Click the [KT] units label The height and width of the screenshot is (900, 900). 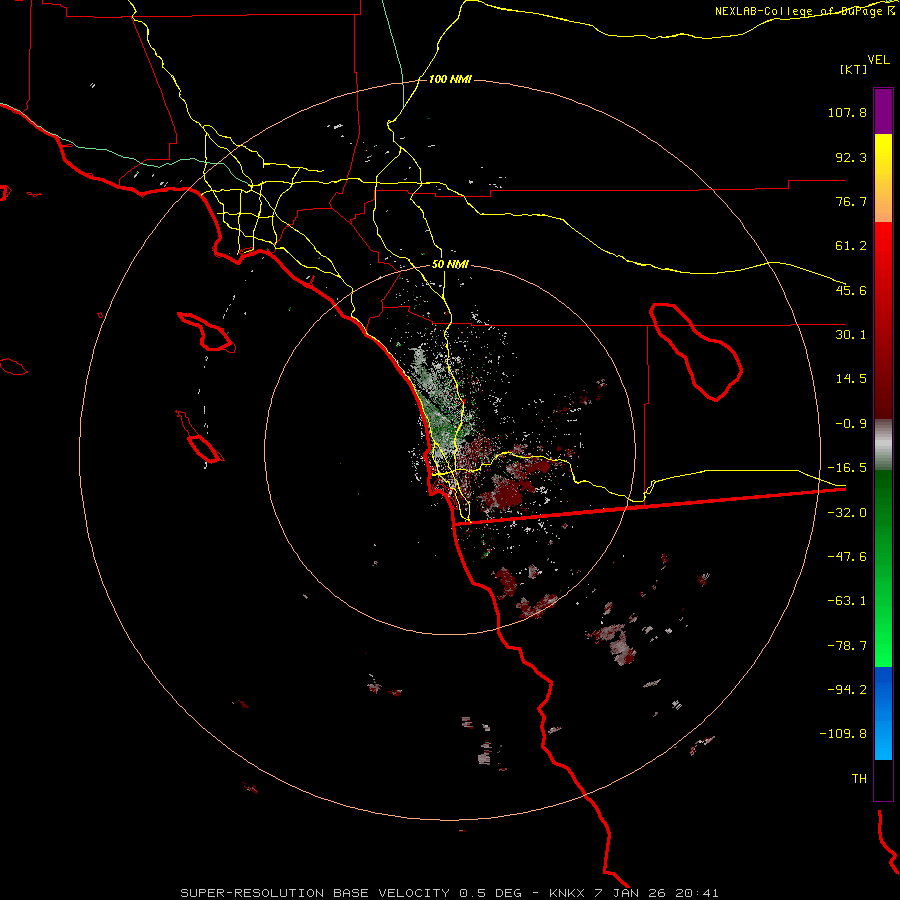(x=854, y=69)
